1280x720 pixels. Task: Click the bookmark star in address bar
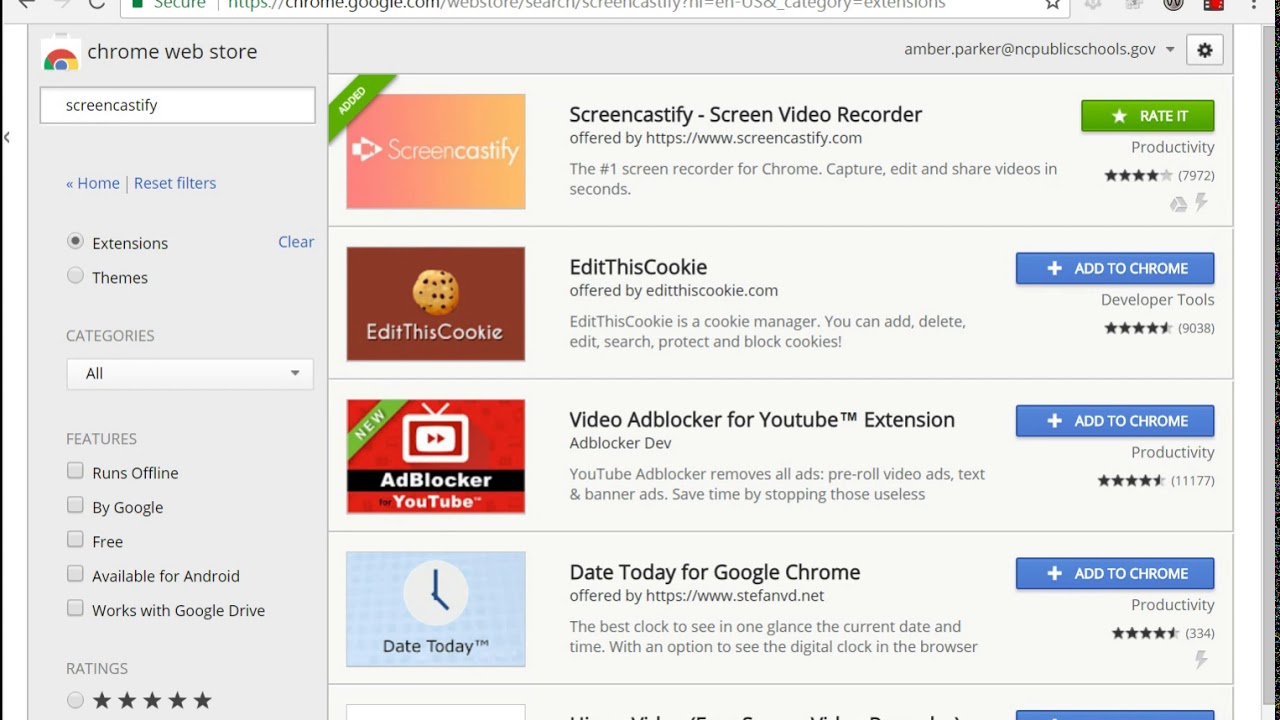coord(1052,5)
